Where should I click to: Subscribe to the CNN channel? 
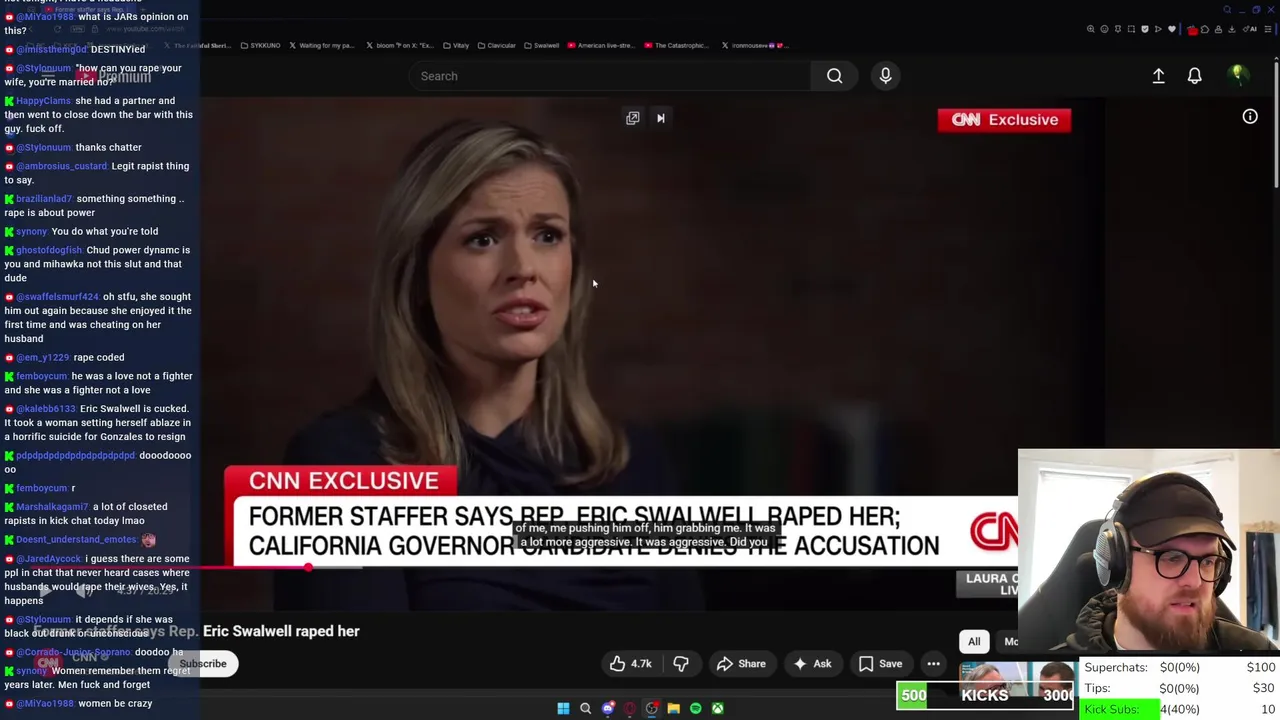[203, 664]
